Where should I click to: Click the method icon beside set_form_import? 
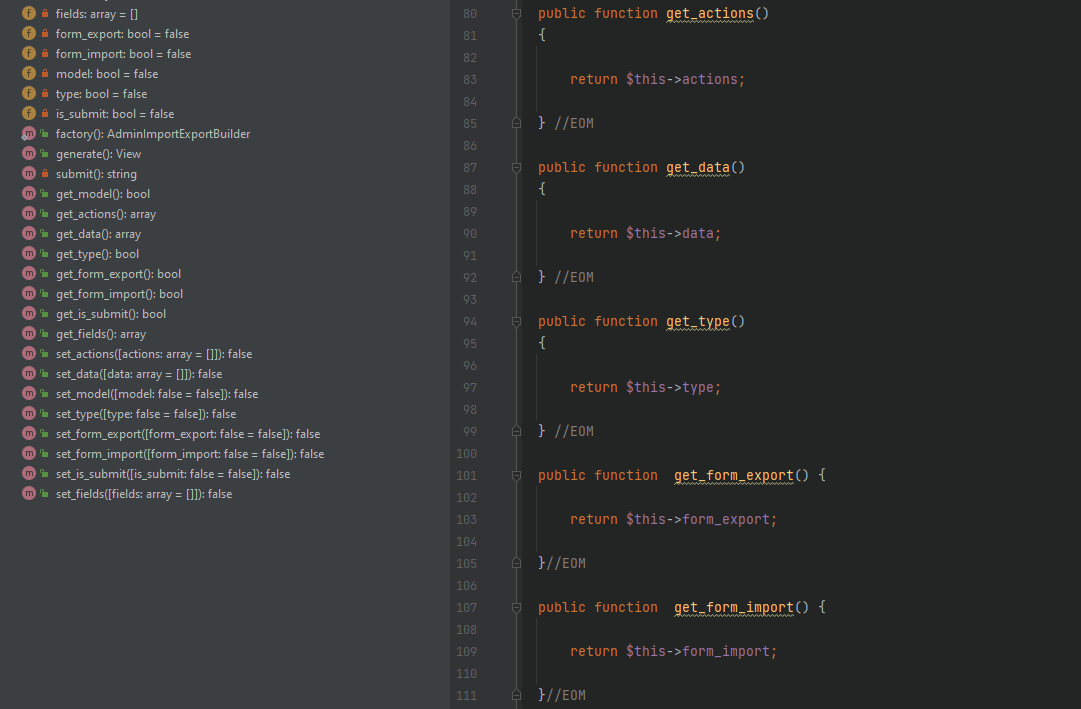point(29,454)
